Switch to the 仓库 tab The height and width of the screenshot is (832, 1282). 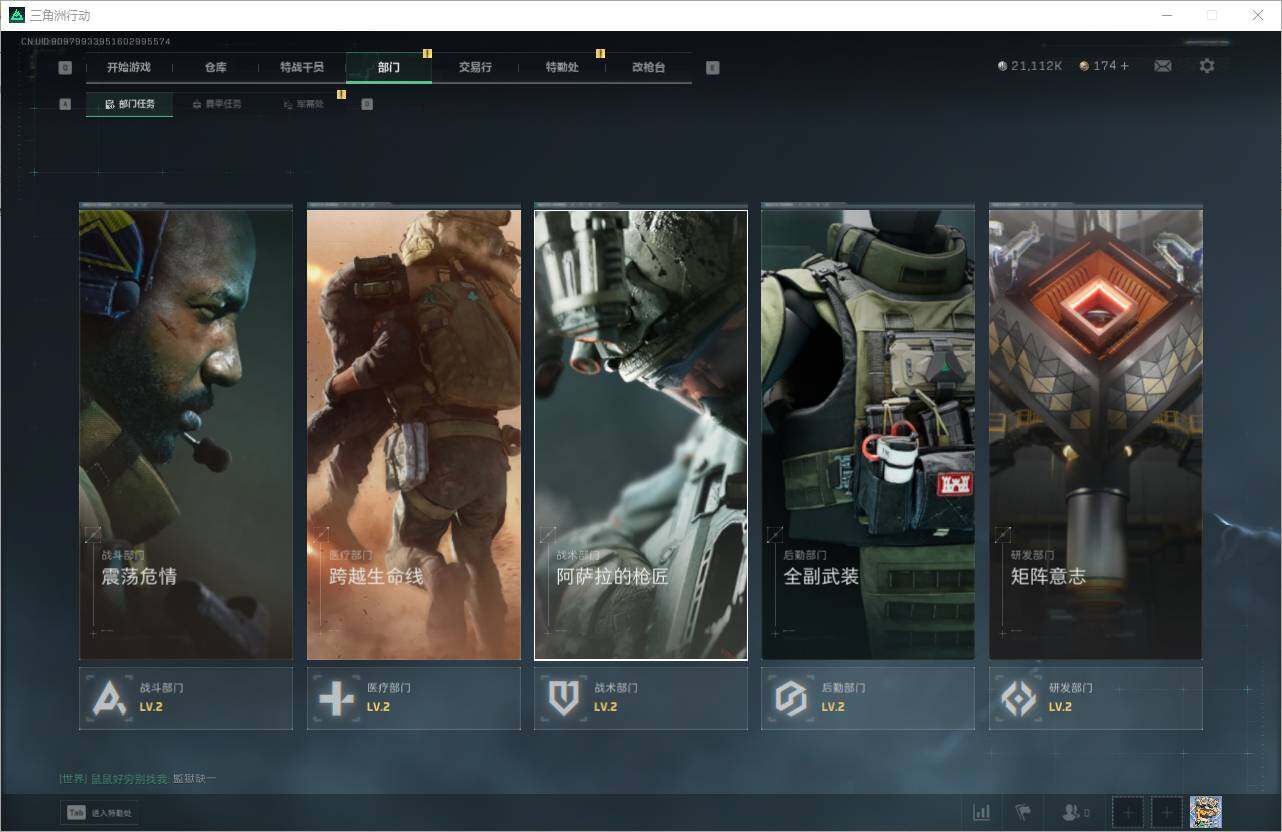coord(215,67)
